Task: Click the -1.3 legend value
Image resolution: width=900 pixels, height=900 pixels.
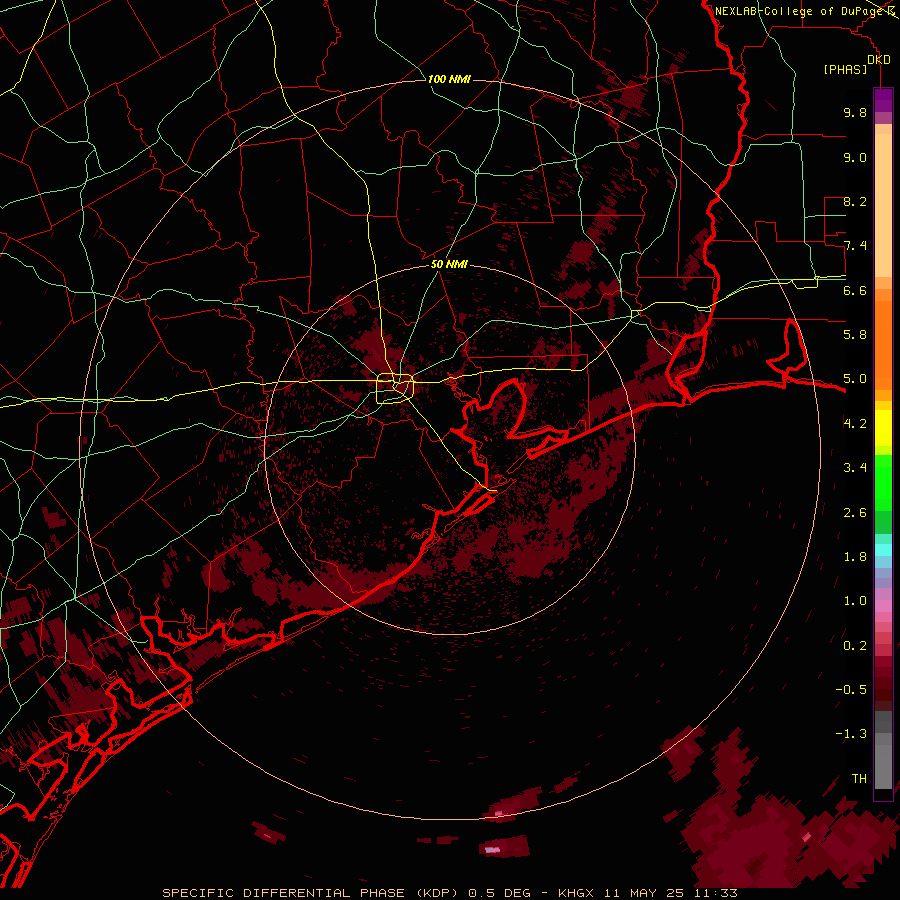Action: (851, 734)
